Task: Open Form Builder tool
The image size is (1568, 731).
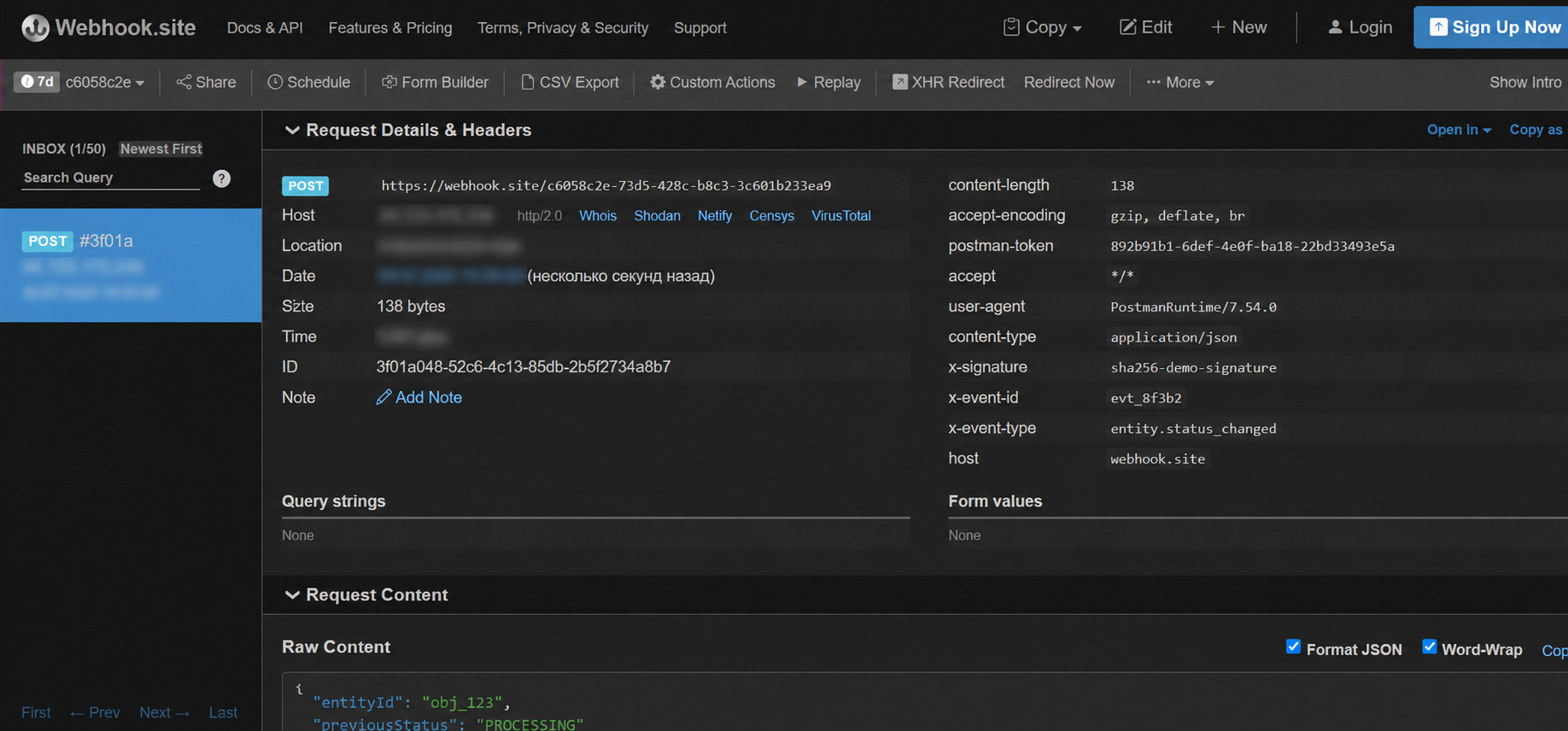Action: point(435,83)
